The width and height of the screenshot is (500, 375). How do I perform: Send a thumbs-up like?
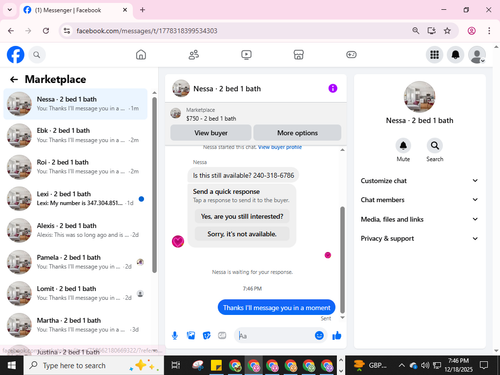point(337,336)
